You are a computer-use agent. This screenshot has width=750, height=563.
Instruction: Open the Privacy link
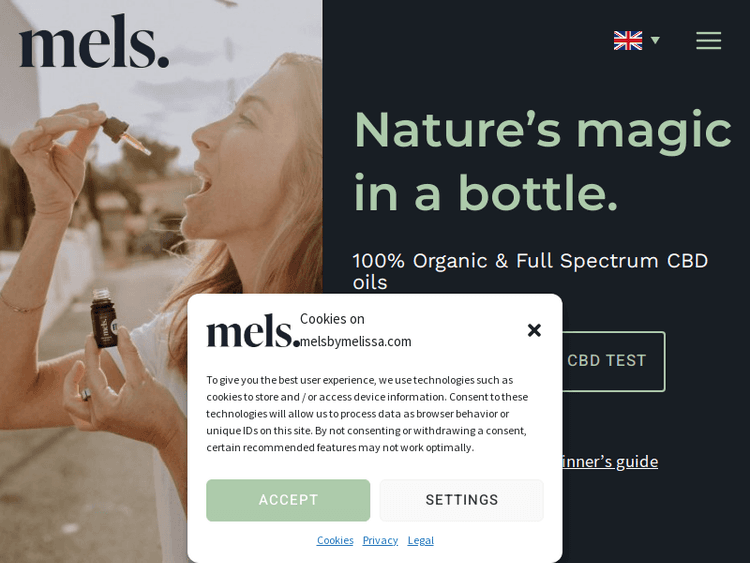coord(380,540)
